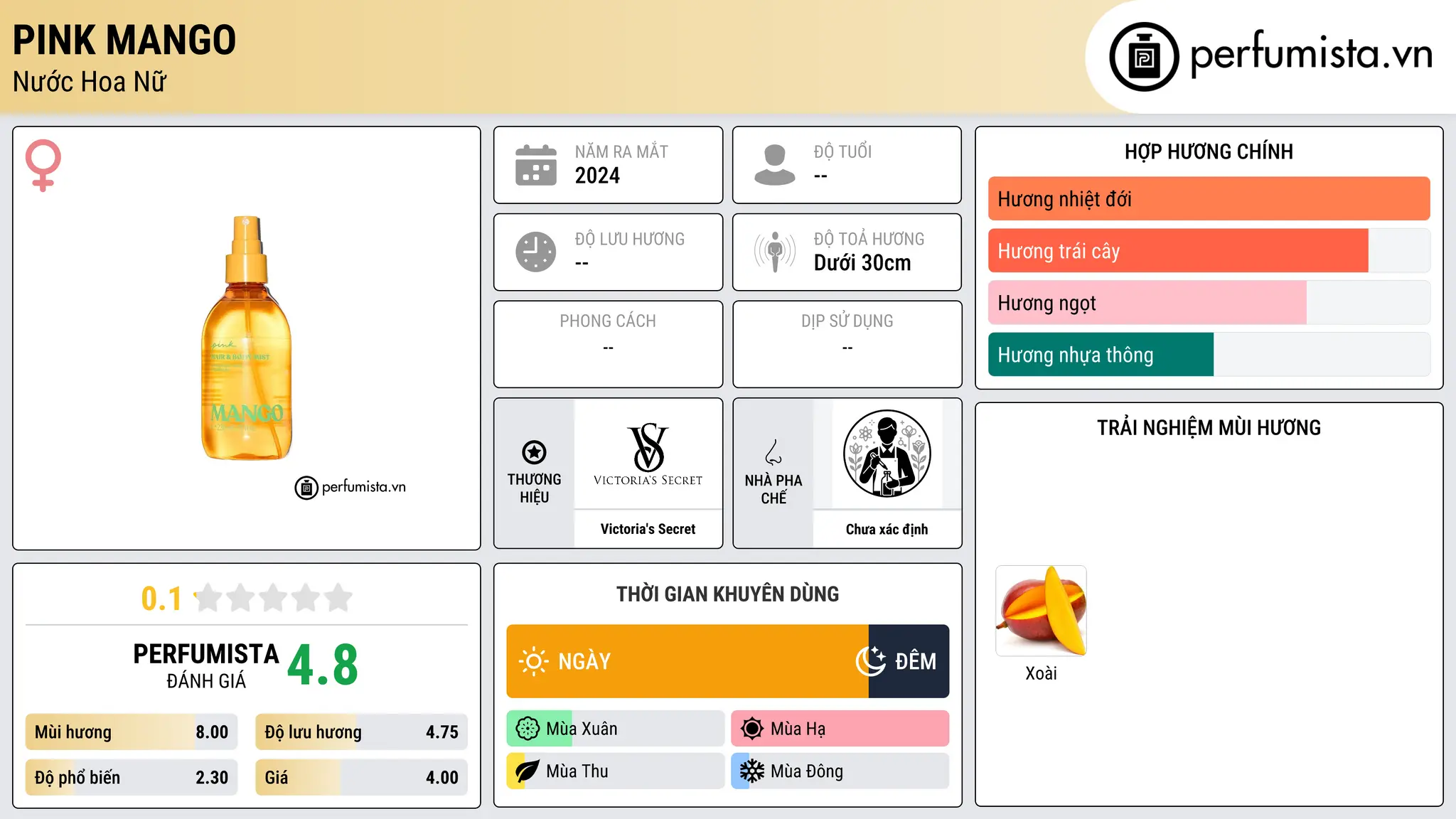The width and height of the screenshot is (1456, 819).
Task: Click the perfumer illustration icon
Action: click(887, 454)
